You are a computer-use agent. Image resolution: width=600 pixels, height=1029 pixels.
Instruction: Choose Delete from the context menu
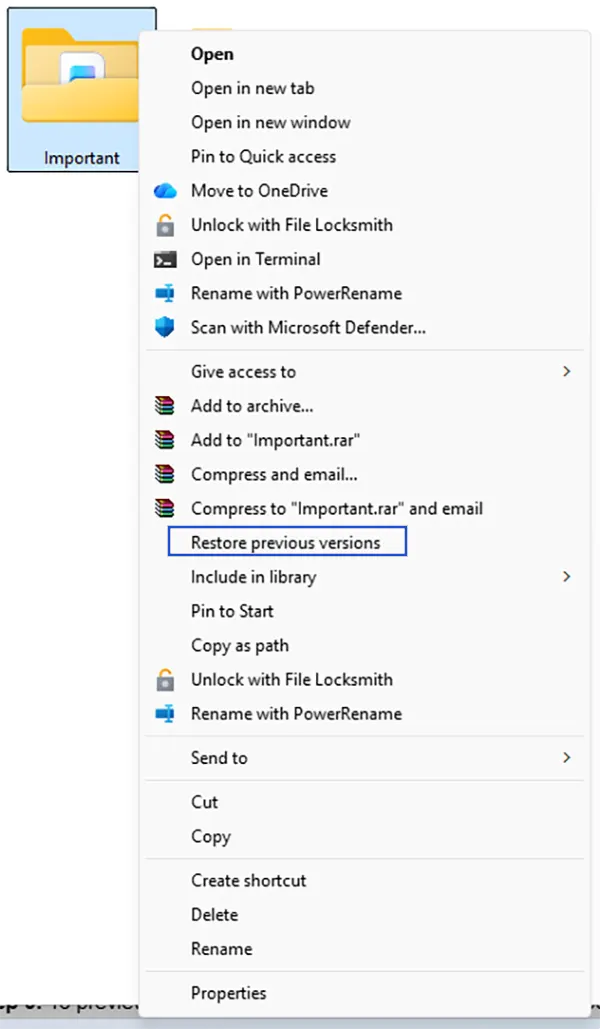pyautogui.click(x=214, y=915)
